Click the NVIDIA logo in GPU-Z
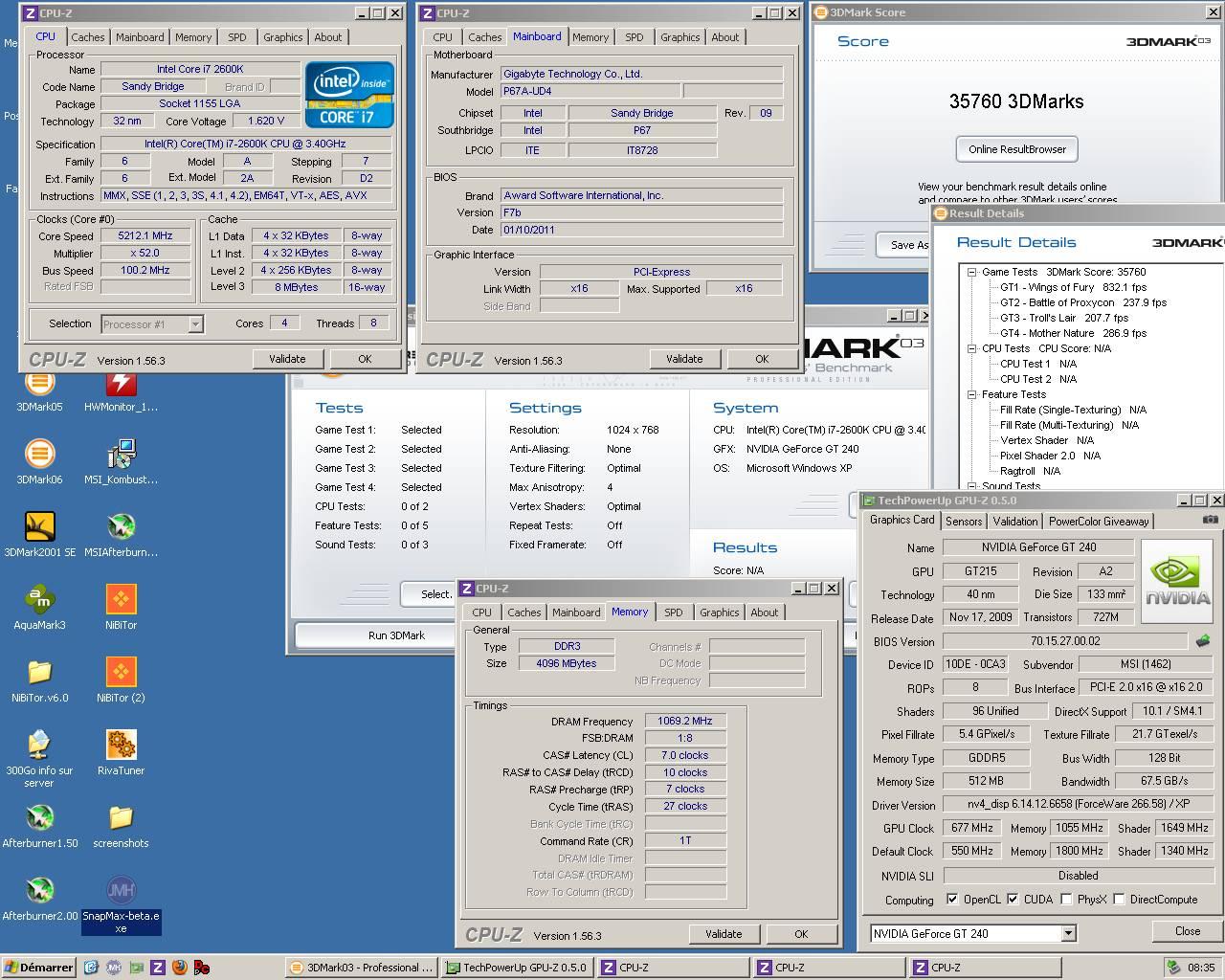The width and height of the screenshot is (1225, 980). click(x=1178, y=581)
